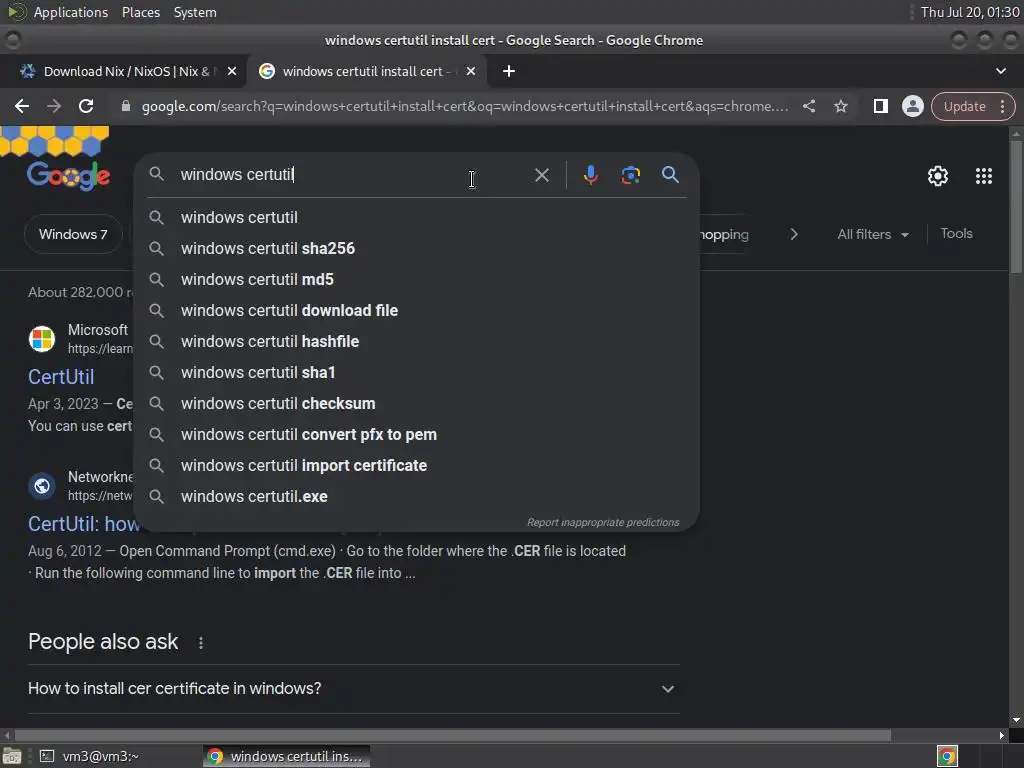Clear the search box with X
1024x768 pixels.
541,175
